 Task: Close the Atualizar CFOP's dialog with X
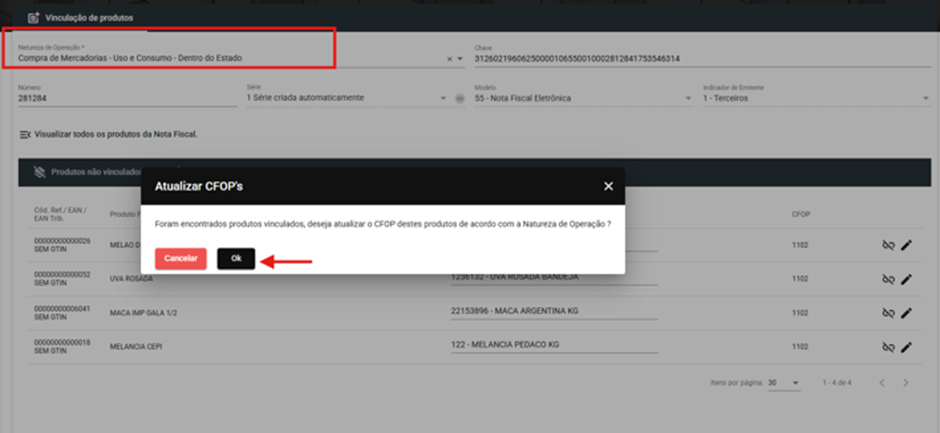pos(608,187)
